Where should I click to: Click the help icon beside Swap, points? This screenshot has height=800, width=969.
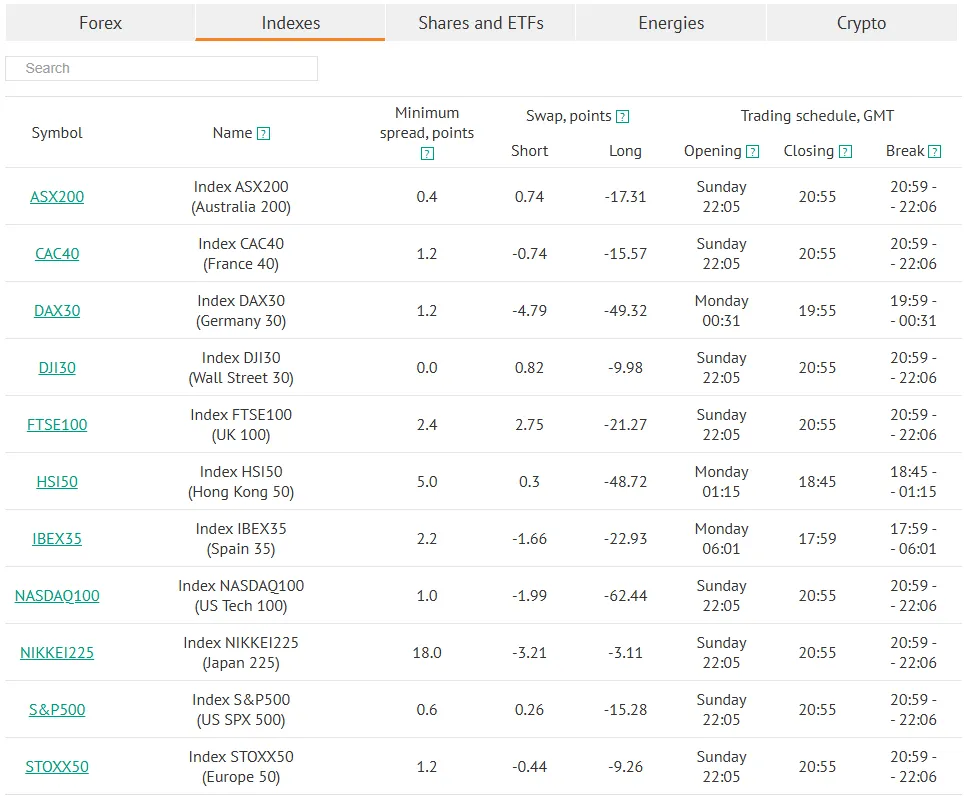point(623,117)
